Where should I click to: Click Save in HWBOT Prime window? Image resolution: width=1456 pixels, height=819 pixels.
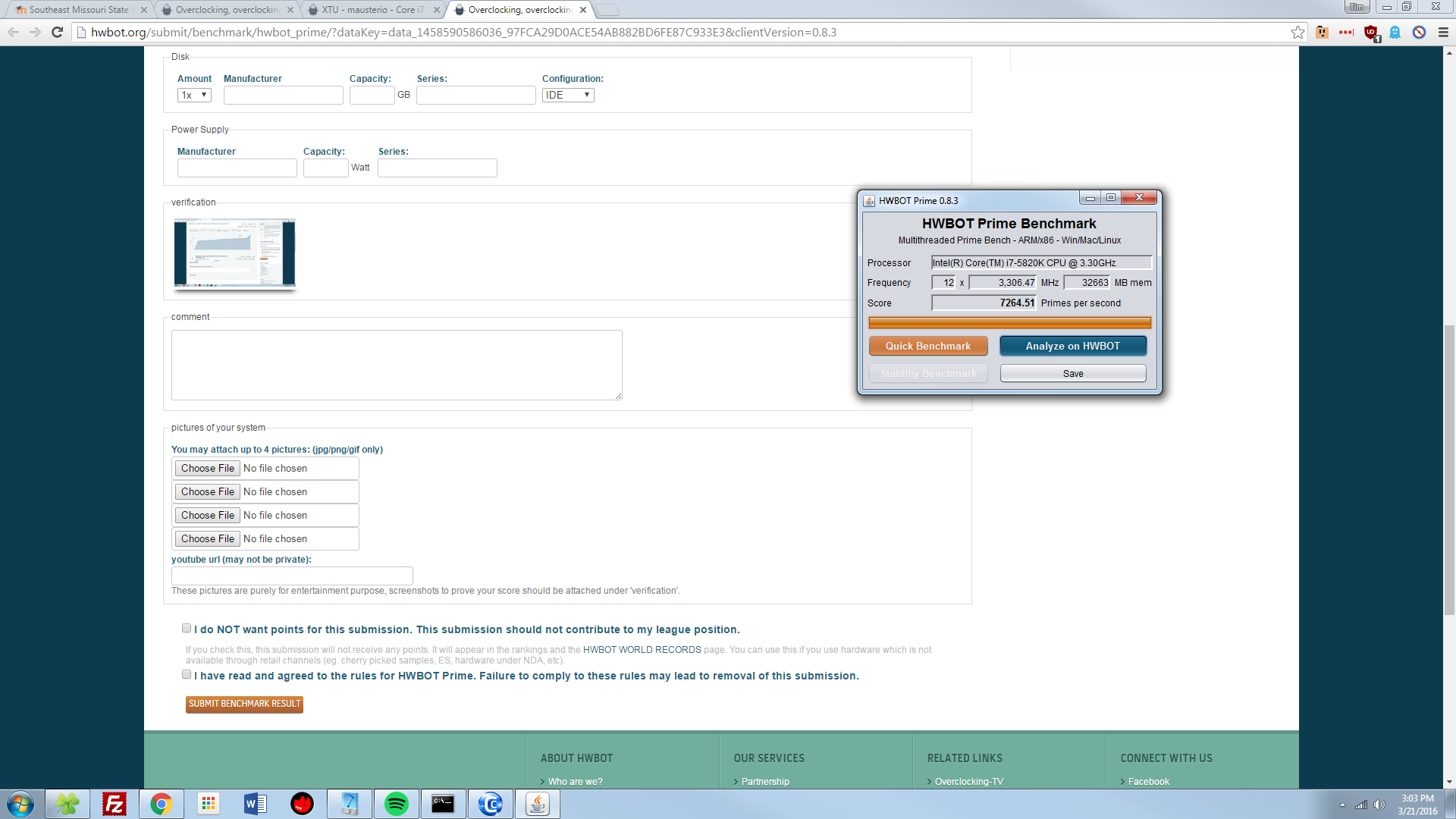pyautogui.click(x=1073, y=373)
